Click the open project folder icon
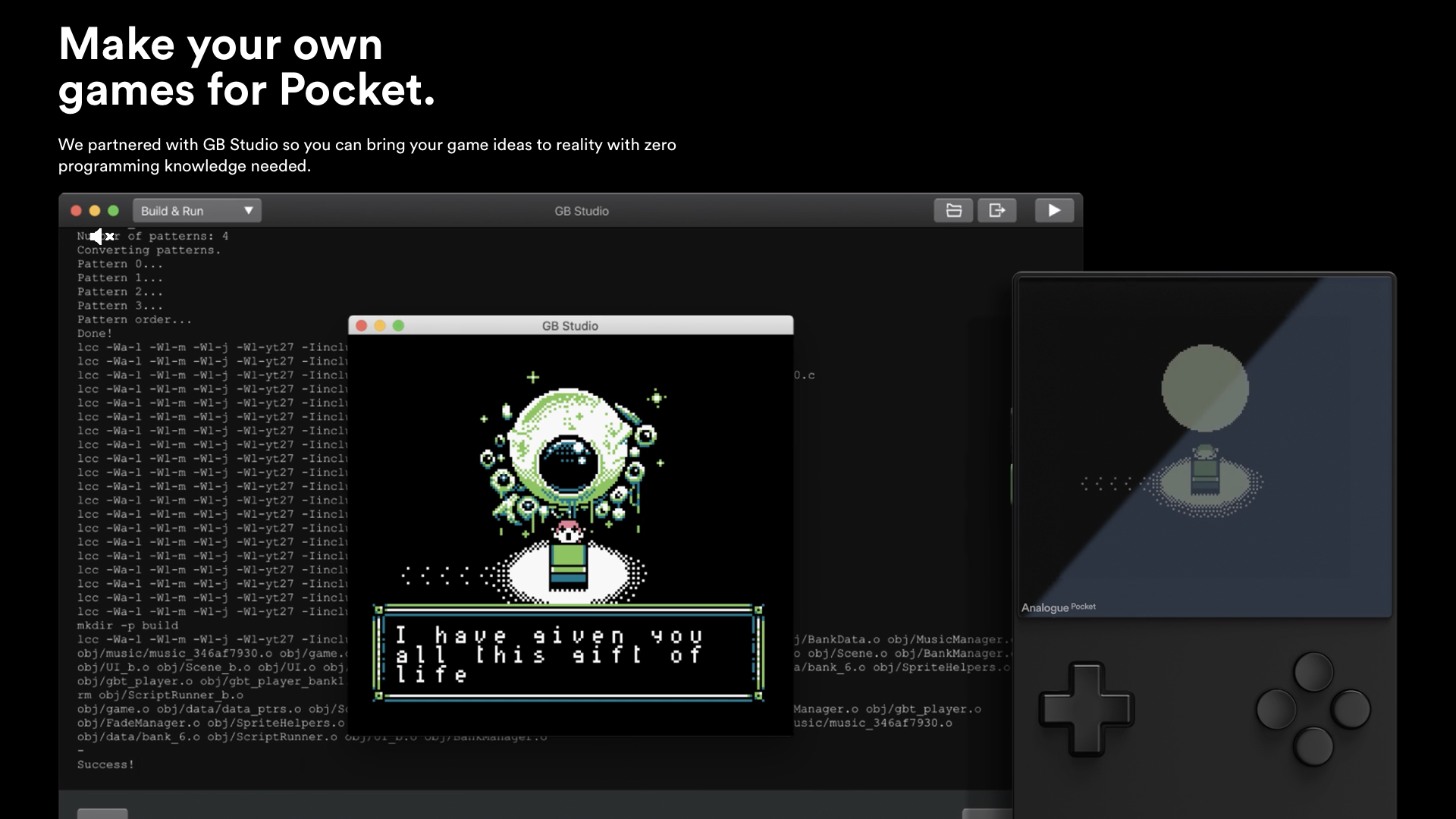This screenshot has width=1456, height=819. click(953, 211)
